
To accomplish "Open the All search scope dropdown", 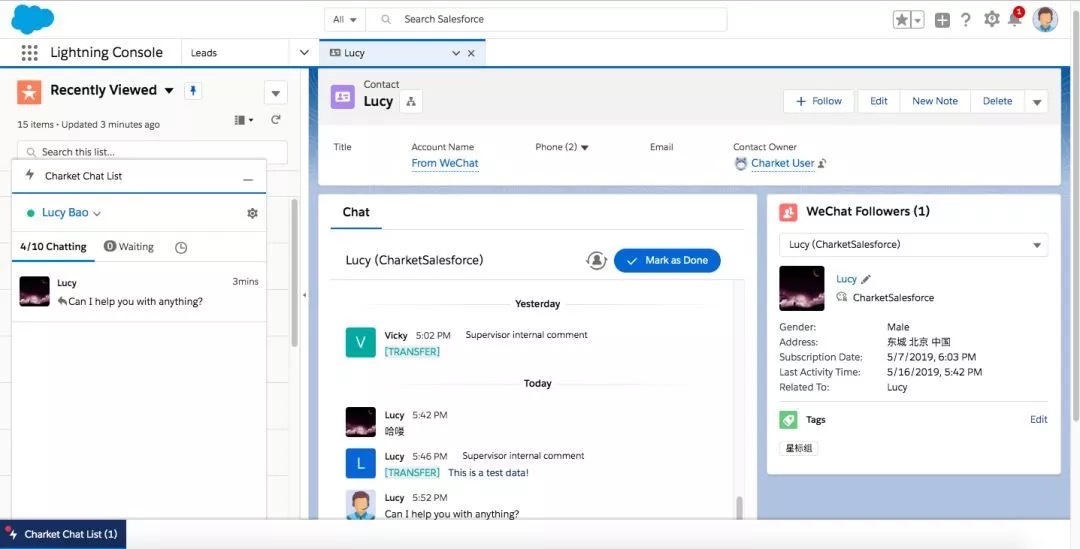I will 345,19.
